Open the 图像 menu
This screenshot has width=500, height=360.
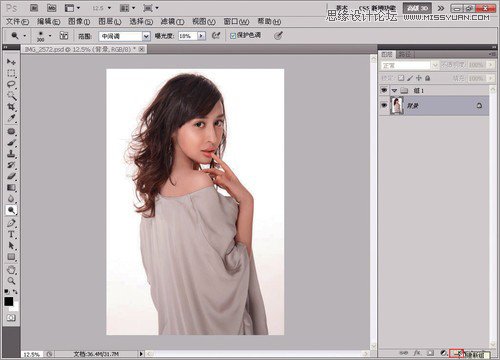point(79,22)
